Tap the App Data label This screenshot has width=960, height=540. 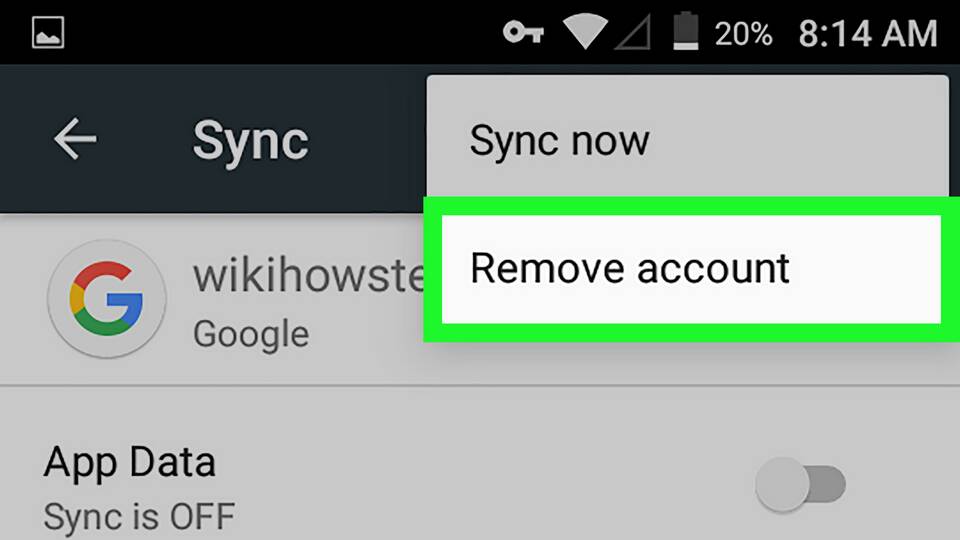point(130,462)
